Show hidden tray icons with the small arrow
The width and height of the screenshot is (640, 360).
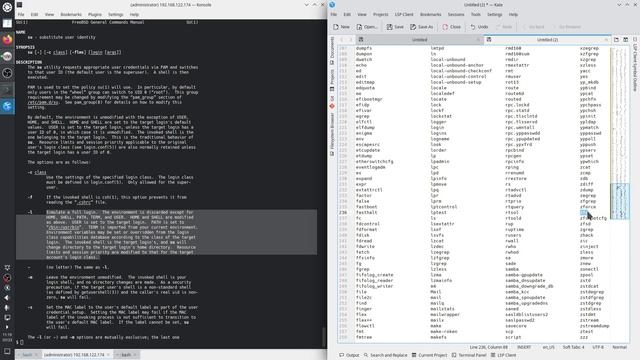point(7,327)
